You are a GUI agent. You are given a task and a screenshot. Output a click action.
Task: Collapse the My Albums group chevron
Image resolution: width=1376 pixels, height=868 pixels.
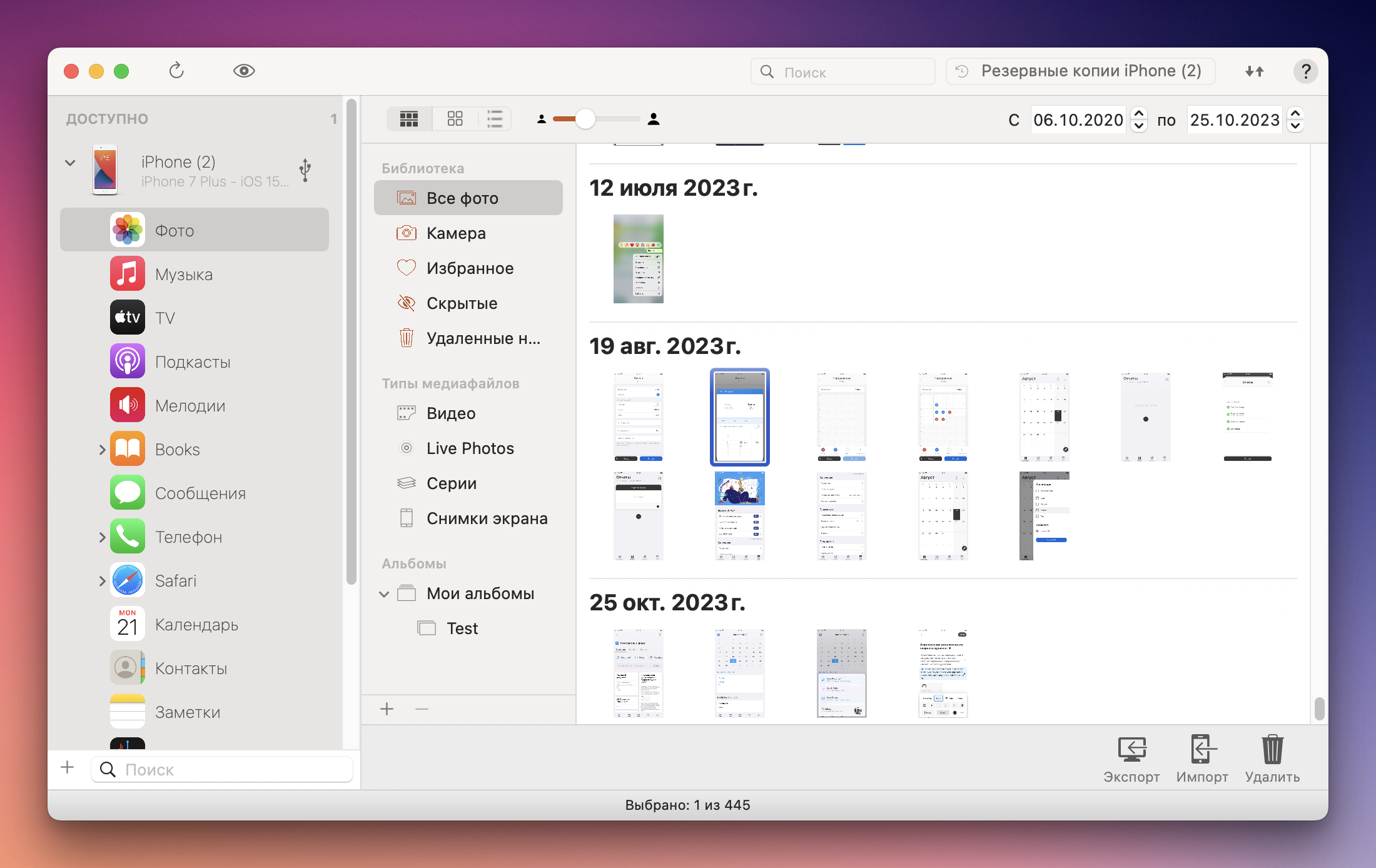(384, 594)
